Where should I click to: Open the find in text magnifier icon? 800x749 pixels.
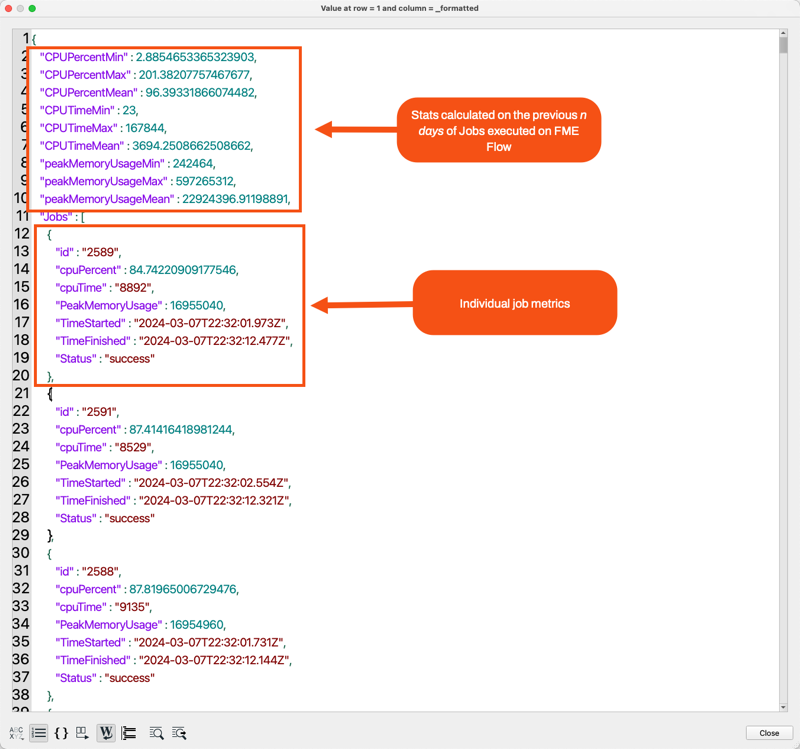pyautogui.click(x=156, y=733)
